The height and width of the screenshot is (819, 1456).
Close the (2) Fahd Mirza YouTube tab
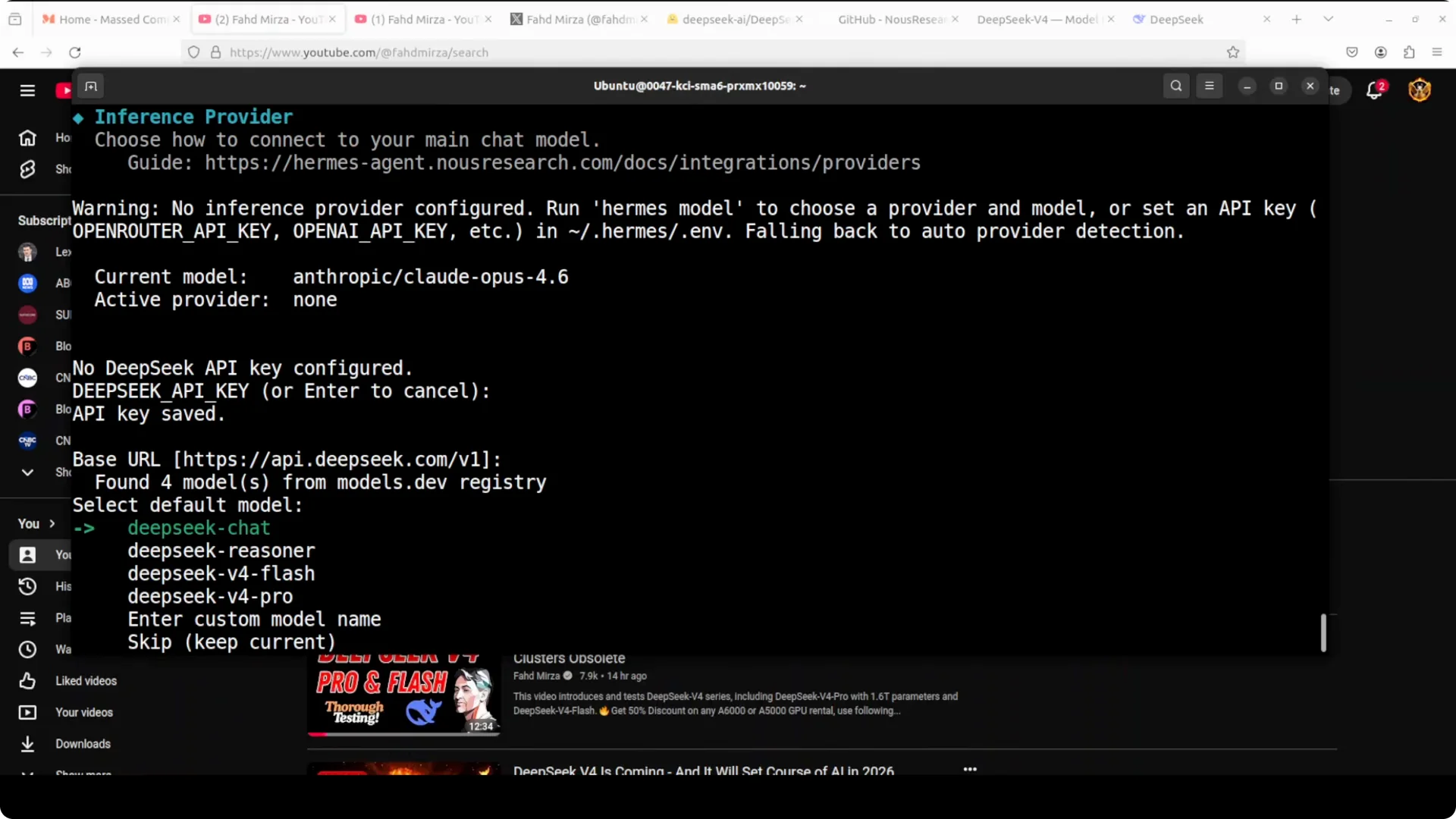(x=332, y=19)
